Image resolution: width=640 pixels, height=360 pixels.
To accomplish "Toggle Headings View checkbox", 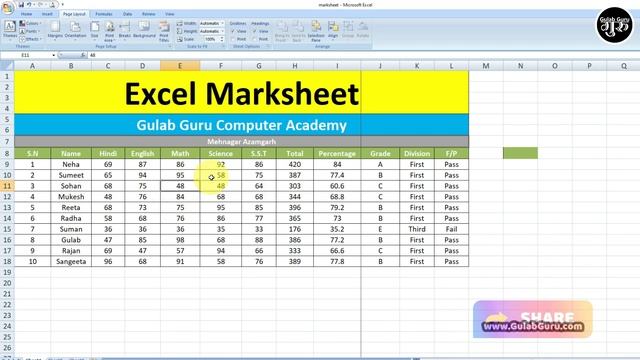I will click(254, 31).
